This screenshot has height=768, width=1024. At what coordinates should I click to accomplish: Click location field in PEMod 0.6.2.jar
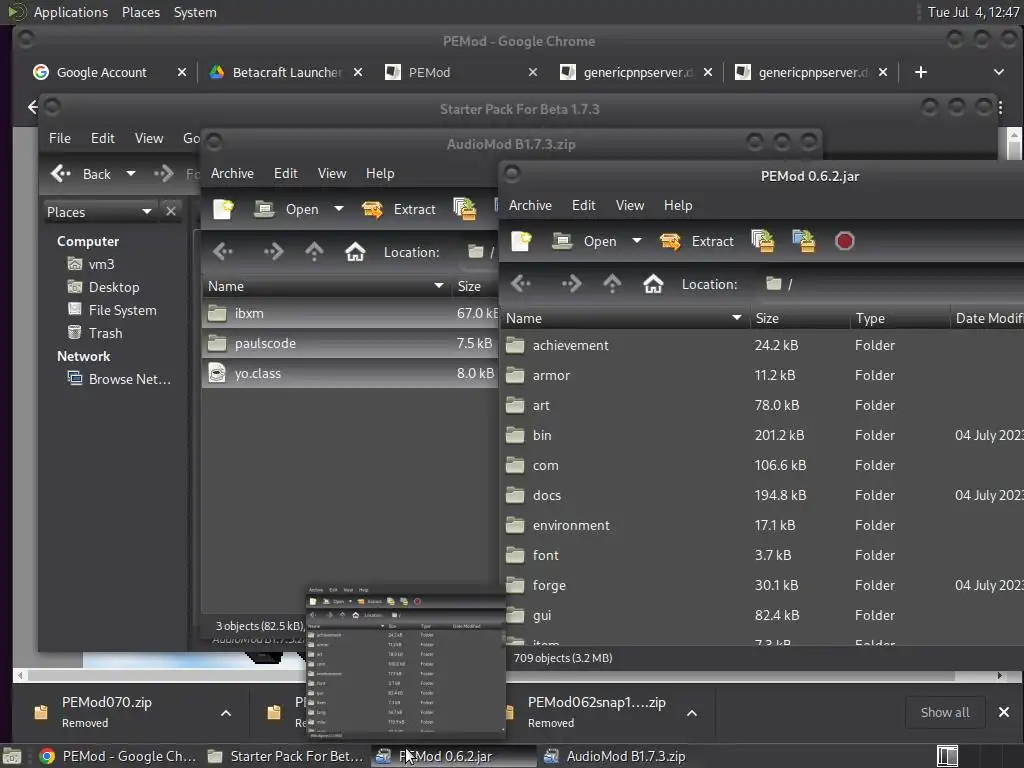pyautogui.click(x=892, y=284)
